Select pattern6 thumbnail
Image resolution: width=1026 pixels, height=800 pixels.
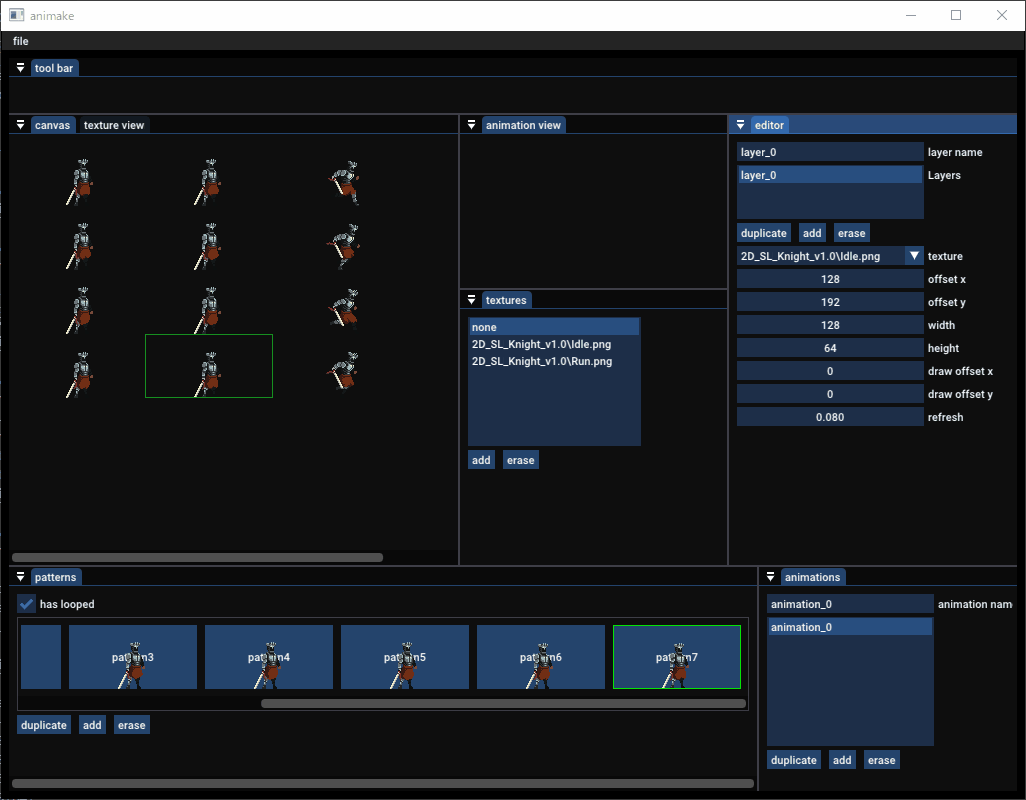click(541, 657)
